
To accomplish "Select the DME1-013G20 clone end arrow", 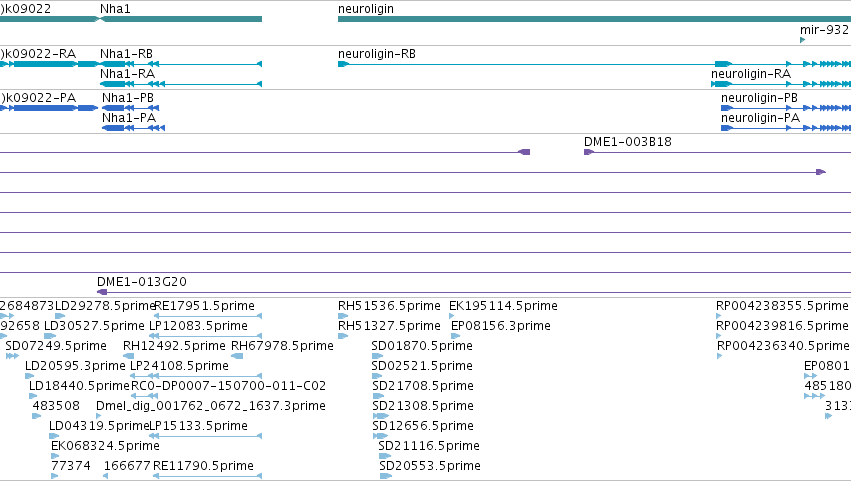I will [102, 292].
